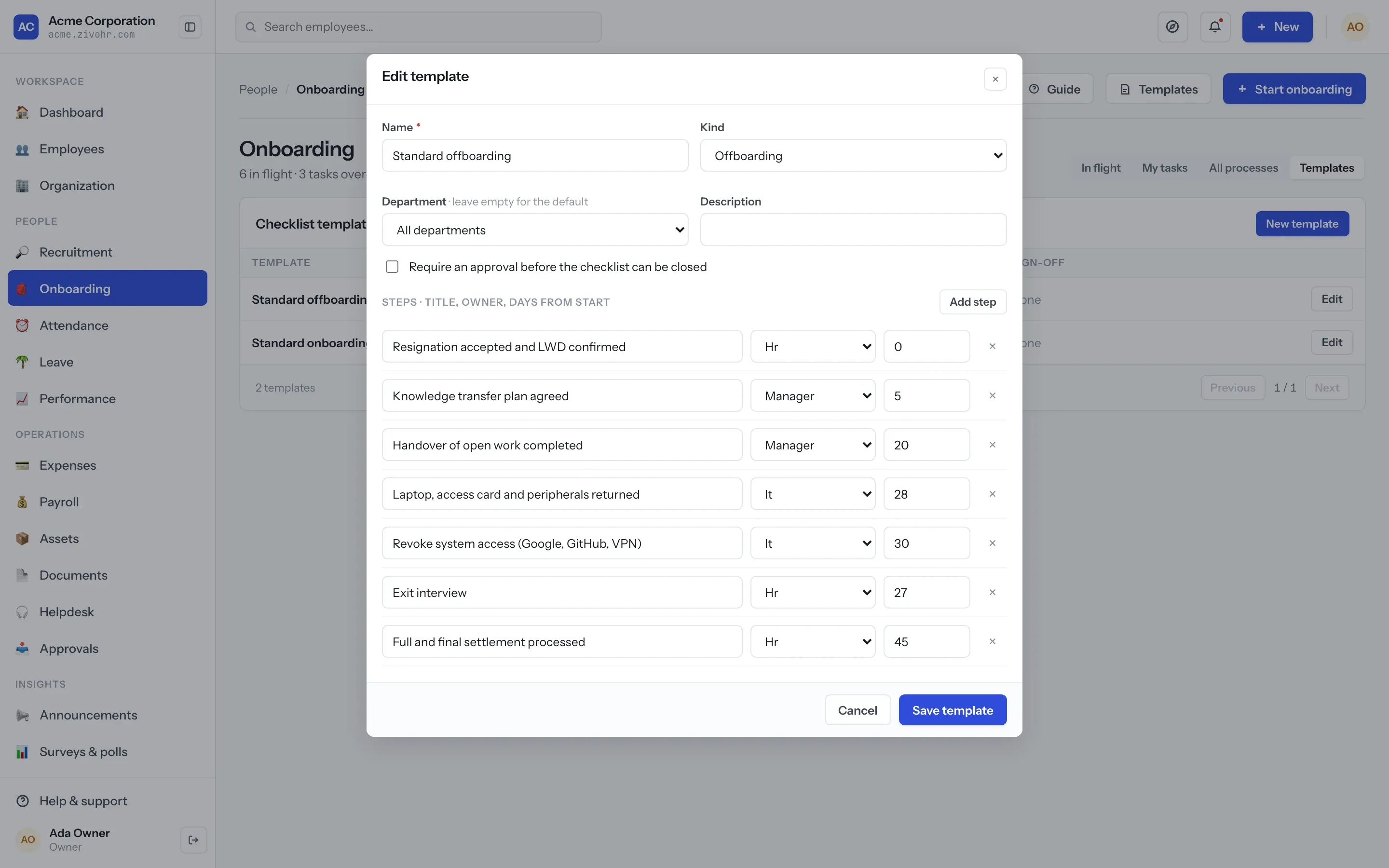
Task: Remove the Revoke system access step
Action: (x=992, y=543)
